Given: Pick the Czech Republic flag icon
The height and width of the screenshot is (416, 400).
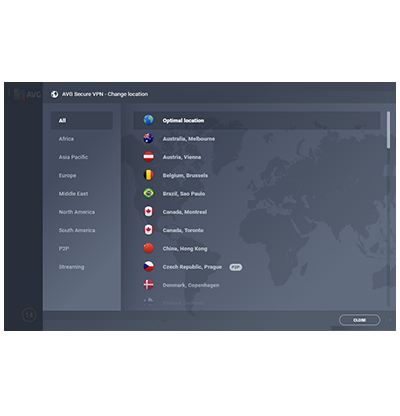Looking at the screenshot, I should click(148, 267).
